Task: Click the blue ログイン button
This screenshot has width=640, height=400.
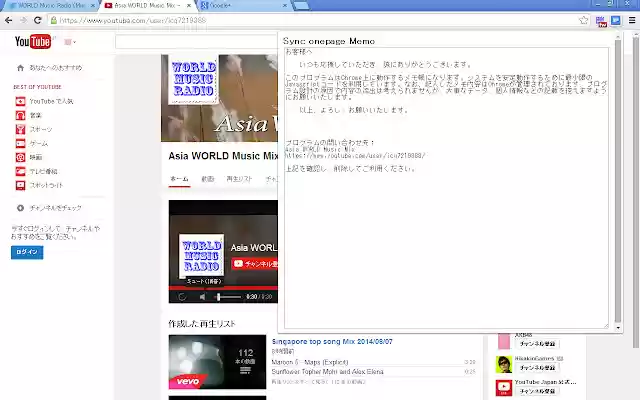Action: 27,252
